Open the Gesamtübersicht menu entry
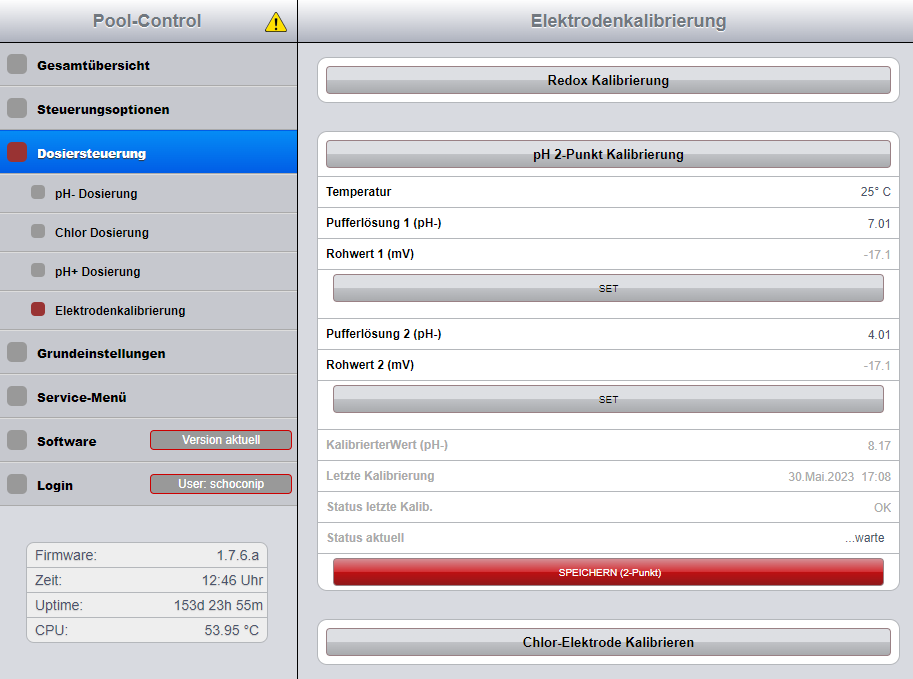This screenshot has width=913, height=679. point(148,65)
